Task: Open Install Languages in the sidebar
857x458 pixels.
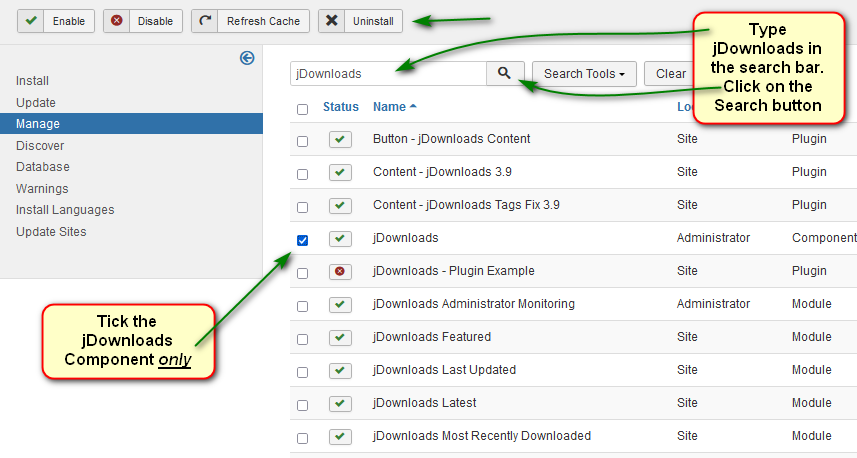Action: [x=65, y=210]
